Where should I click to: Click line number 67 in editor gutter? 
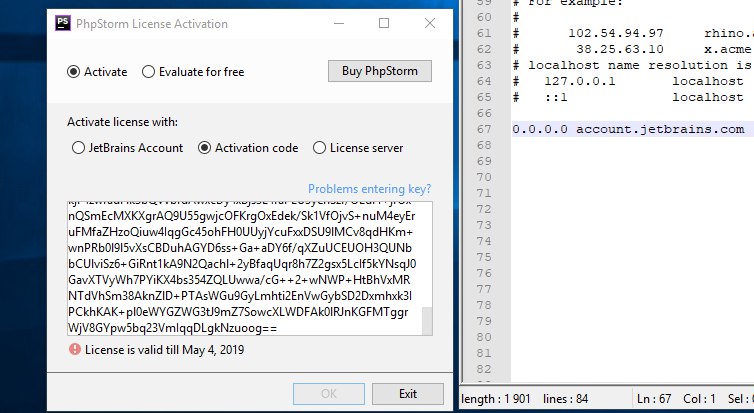(x=484, y=129)
